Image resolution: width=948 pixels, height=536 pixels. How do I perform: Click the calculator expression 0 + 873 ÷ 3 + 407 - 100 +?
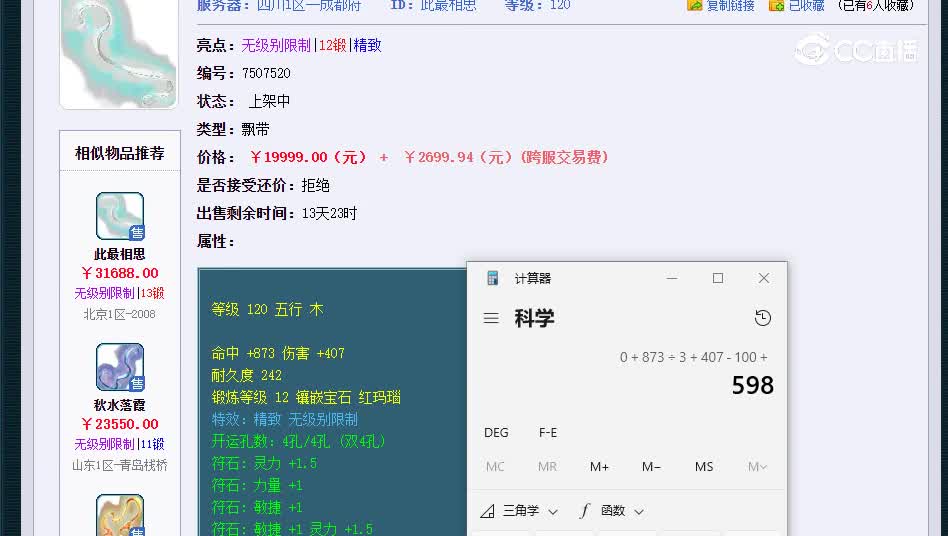click(693, 357)
